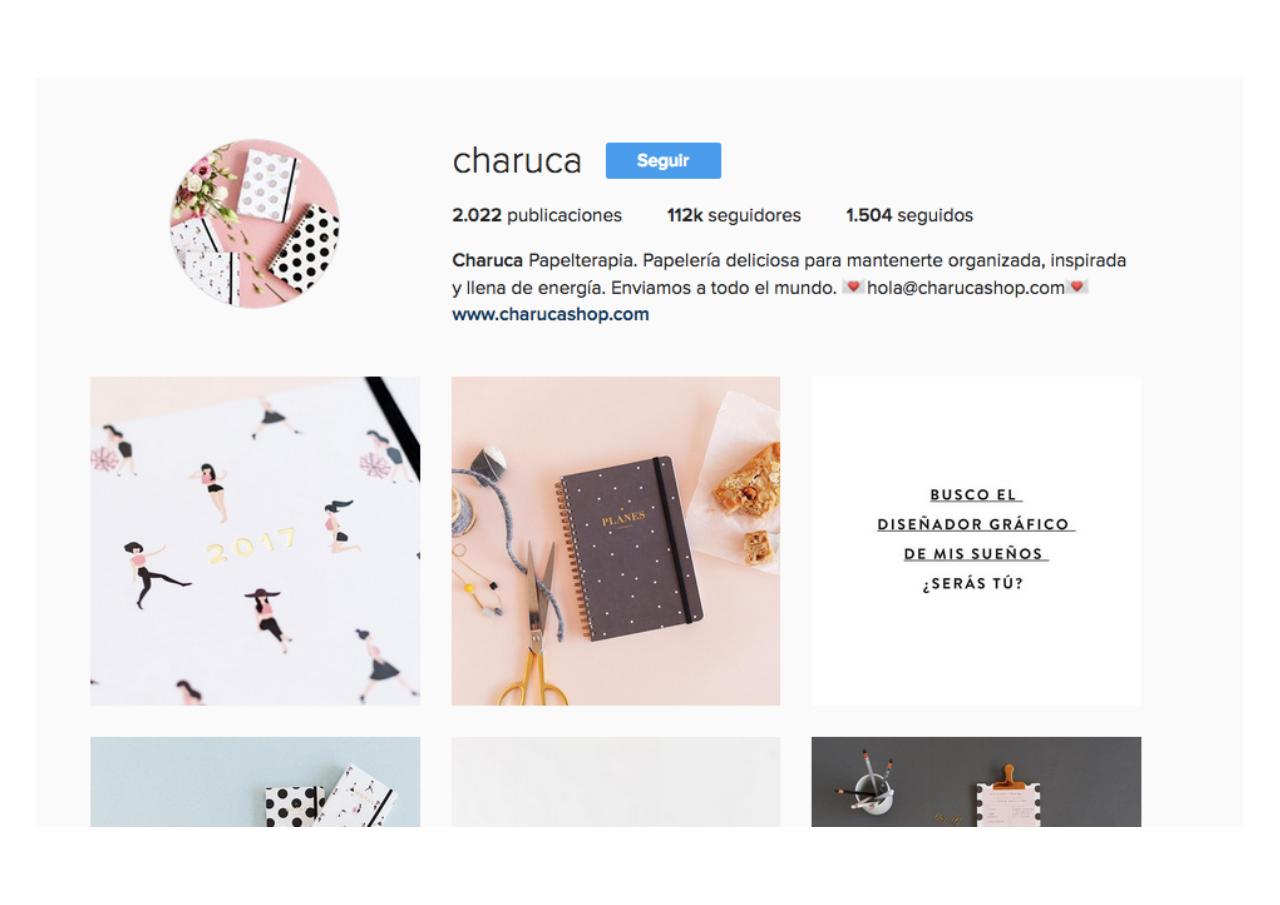Click the hola@charucashop.com email text

click(966, 288)
